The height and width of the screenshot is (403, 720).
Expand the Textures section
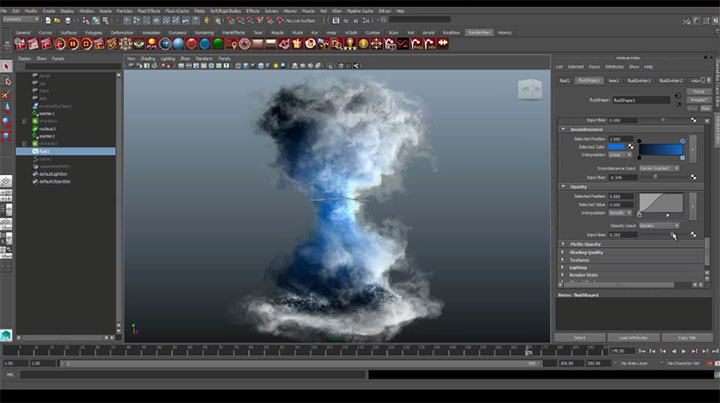563,260
